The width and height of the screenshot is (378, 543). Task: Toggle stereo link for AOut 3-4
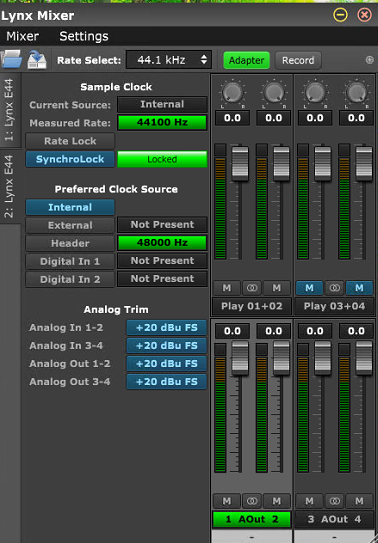click(x=334, y=501)
